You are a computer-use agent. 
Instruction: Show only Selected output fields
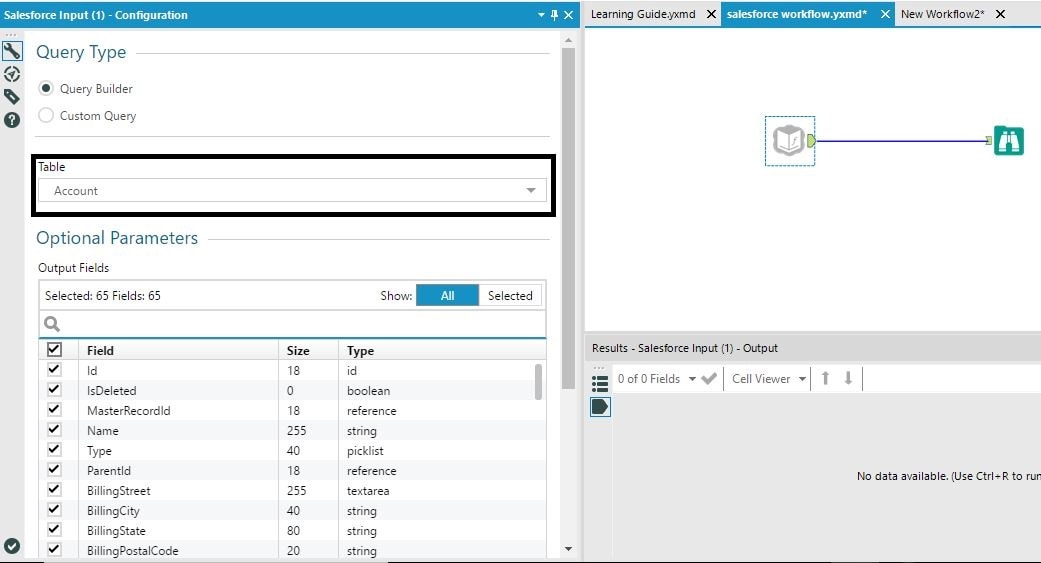[510, 295]
